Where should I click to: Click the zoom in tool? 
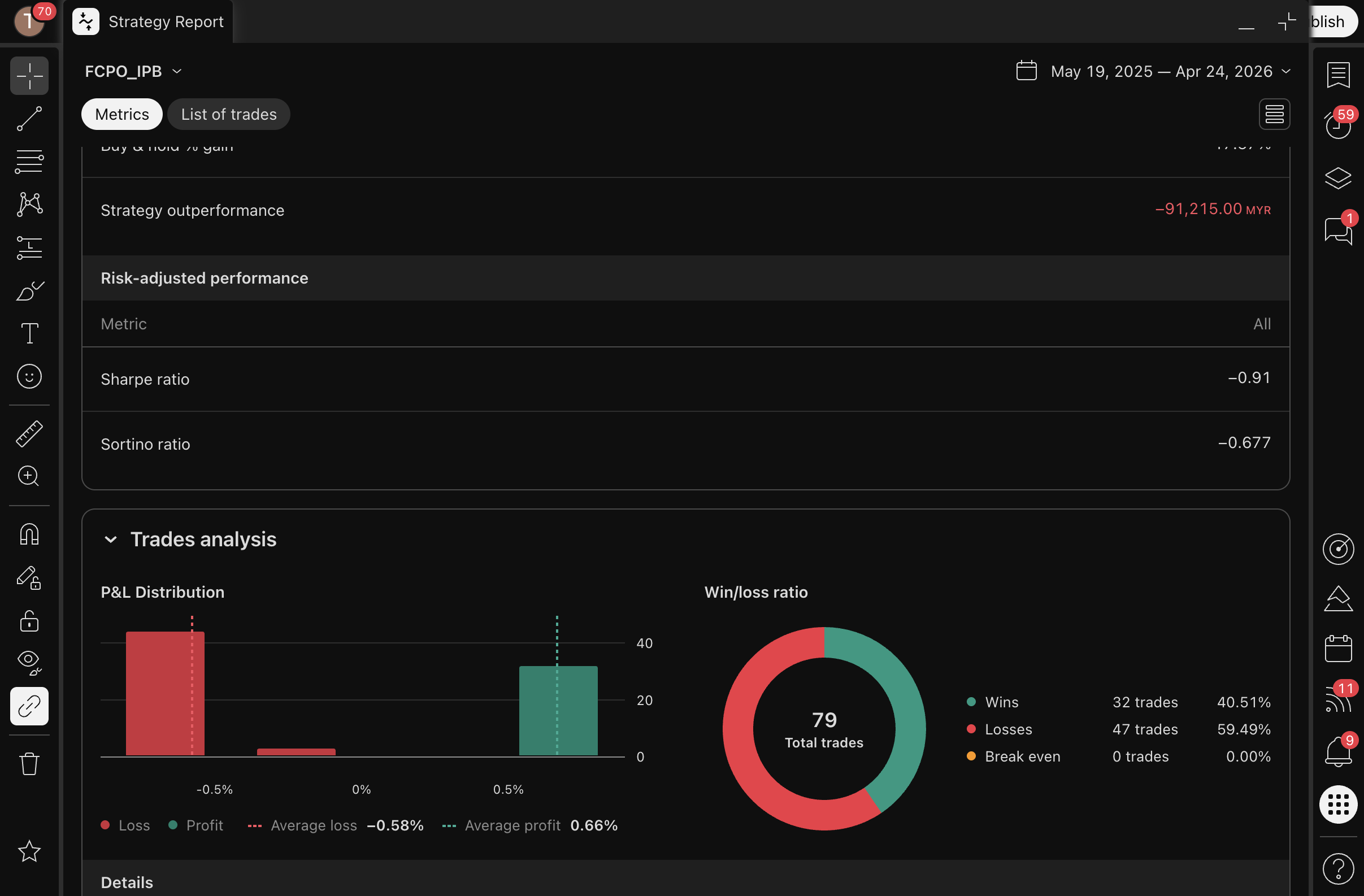[x=29, y=476]
